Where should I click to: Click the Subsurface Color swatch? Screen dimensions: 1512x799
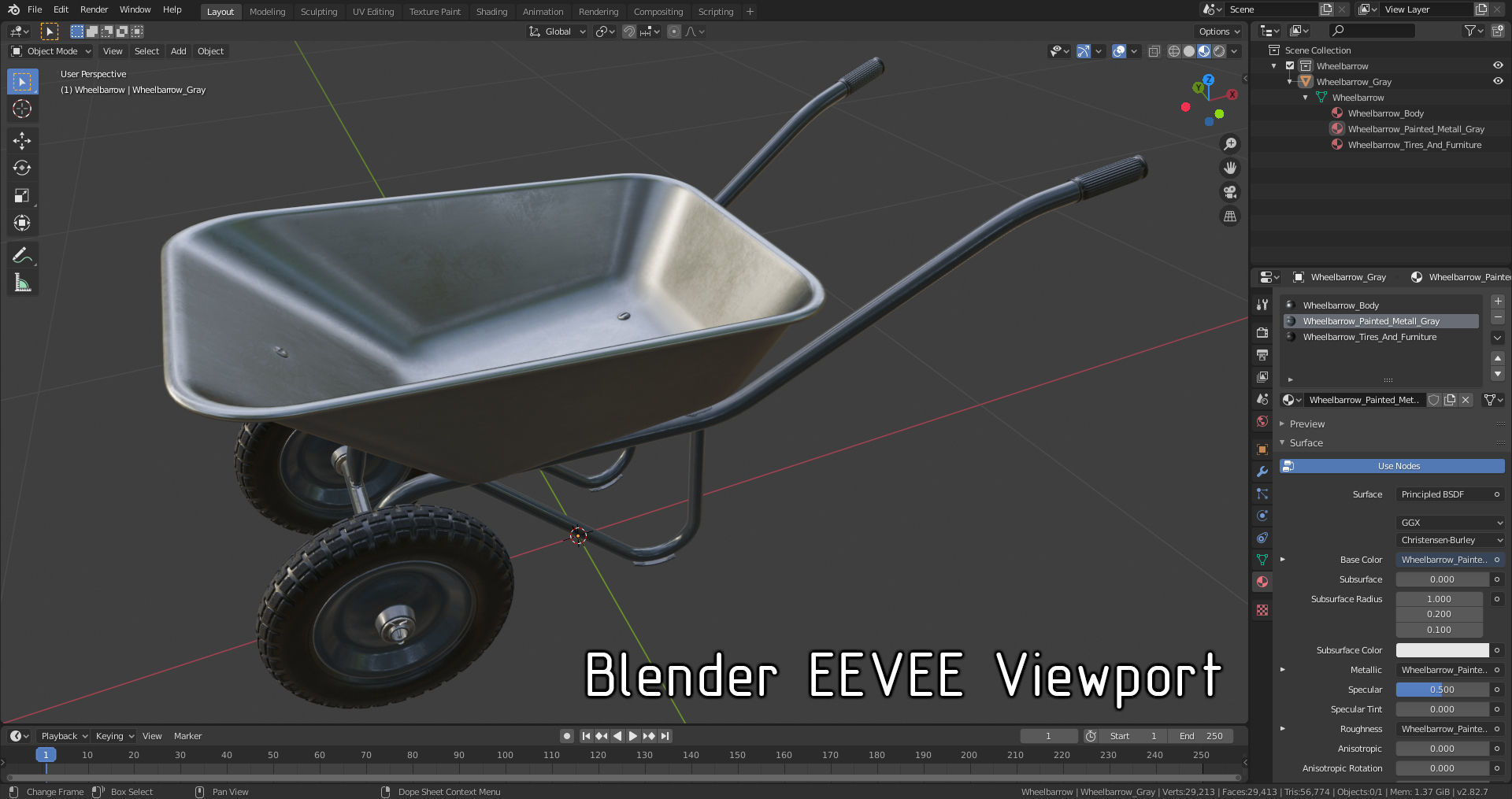1442,650
